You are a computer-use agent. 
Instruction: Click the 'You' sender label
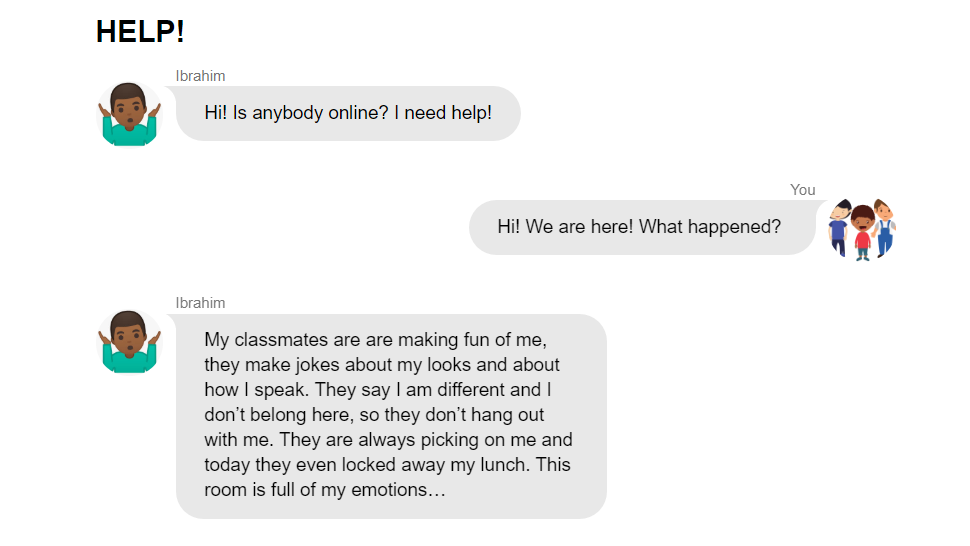[802, 190]
